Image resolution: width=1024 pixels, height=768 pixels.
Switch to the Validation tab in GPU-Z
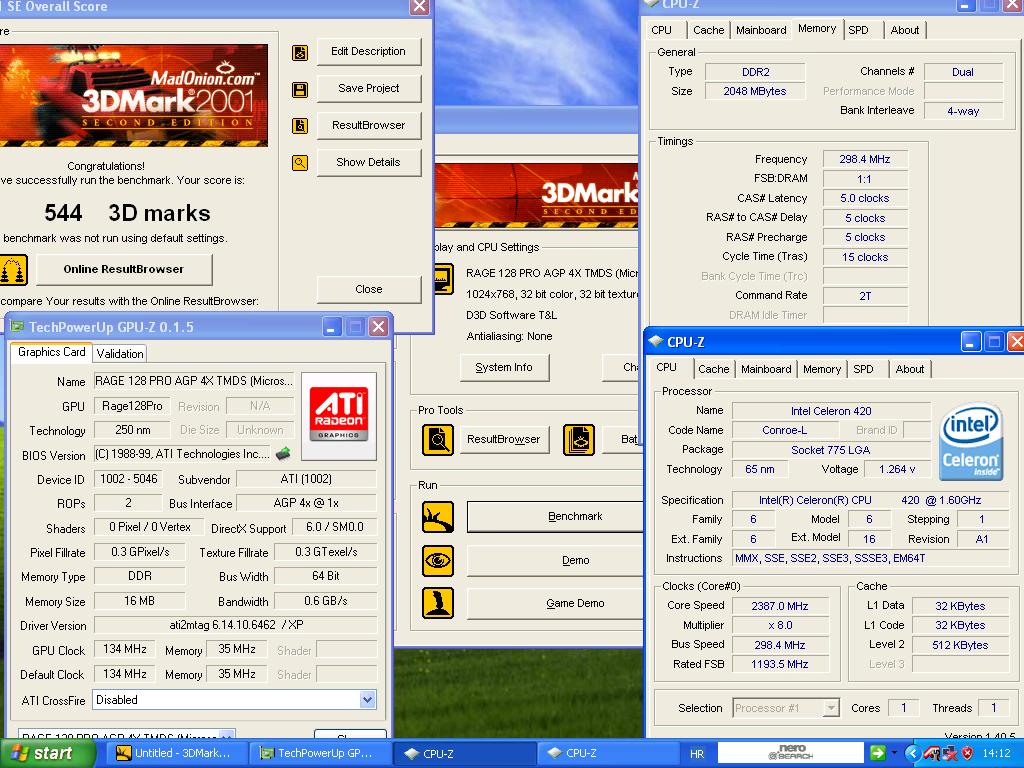pos(120,353)
